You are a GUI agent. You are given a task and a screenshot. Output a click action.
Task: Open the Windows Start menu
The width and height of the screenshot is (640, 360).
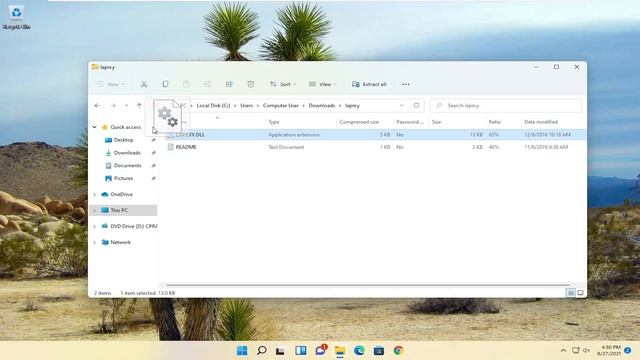coord(242,351)
